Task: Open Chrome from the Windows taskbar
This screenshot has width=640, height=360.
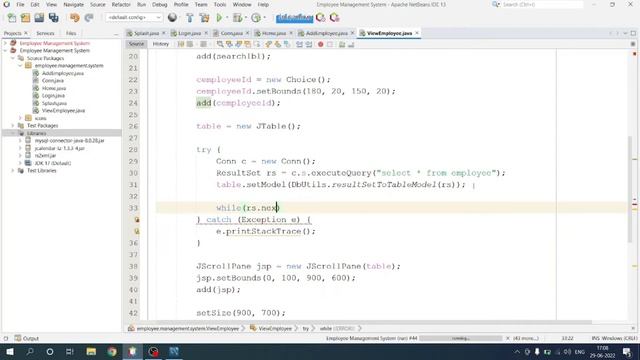Action: [112, 351]
